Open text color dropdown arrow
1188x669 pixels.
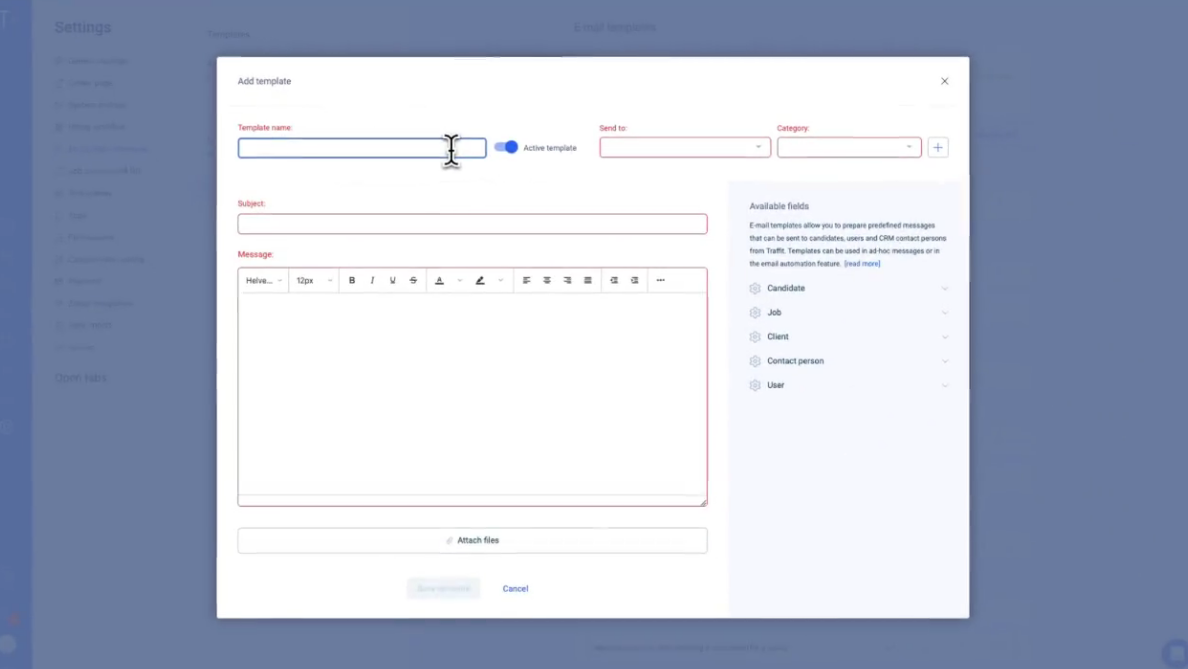coord(459,280)
